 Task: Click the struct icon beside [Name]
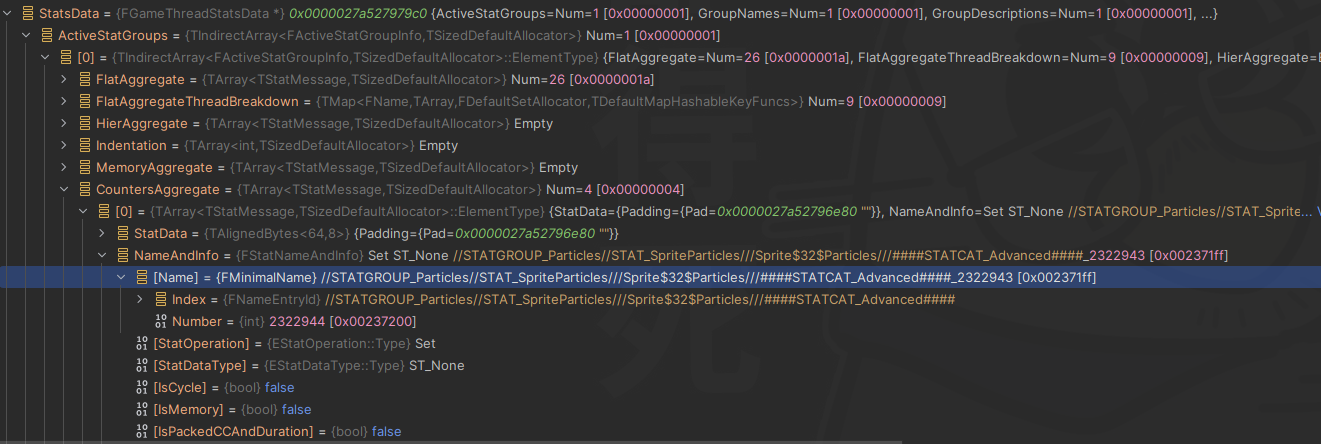(141, 278)
